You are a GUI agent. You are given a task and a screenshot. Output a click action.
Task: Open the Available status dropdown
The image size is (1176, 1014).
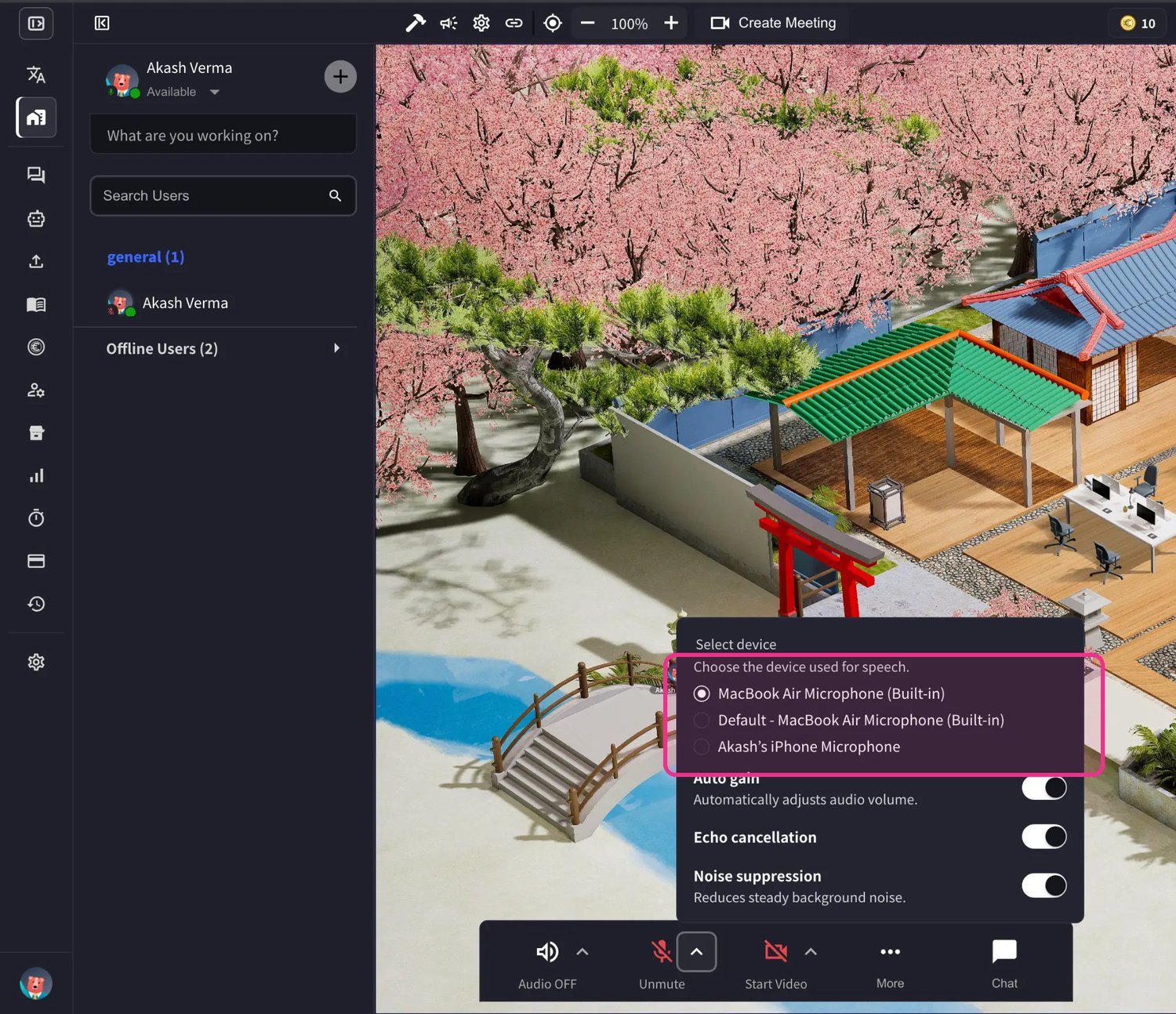(183, 92)
